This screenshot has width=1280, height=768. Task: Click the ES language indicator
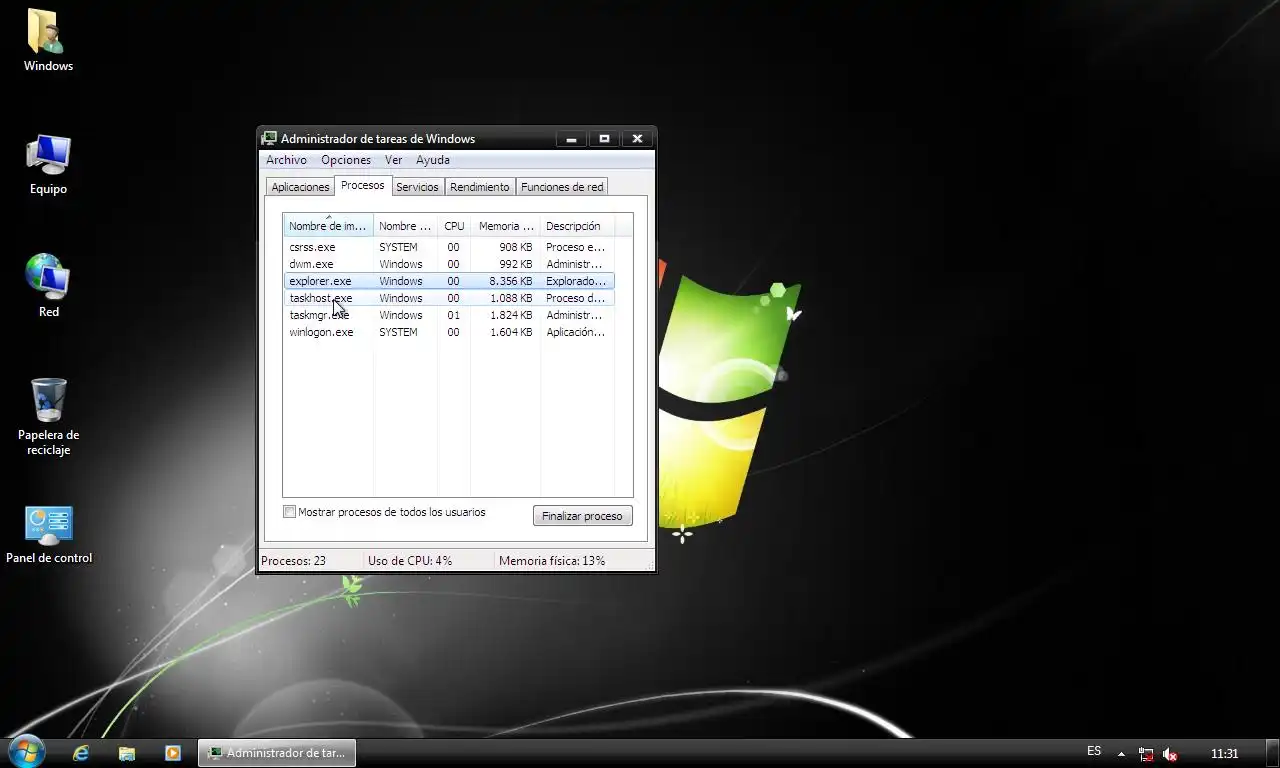1094,751
